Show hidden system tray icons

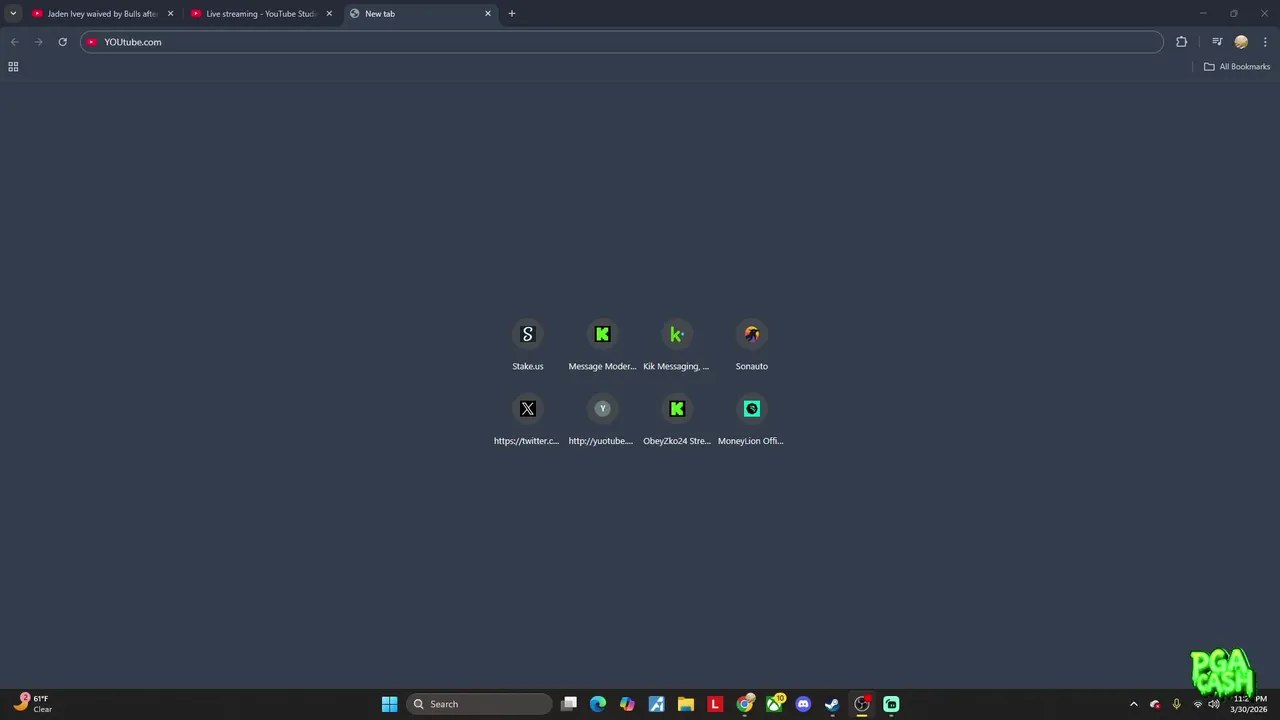1133,704
